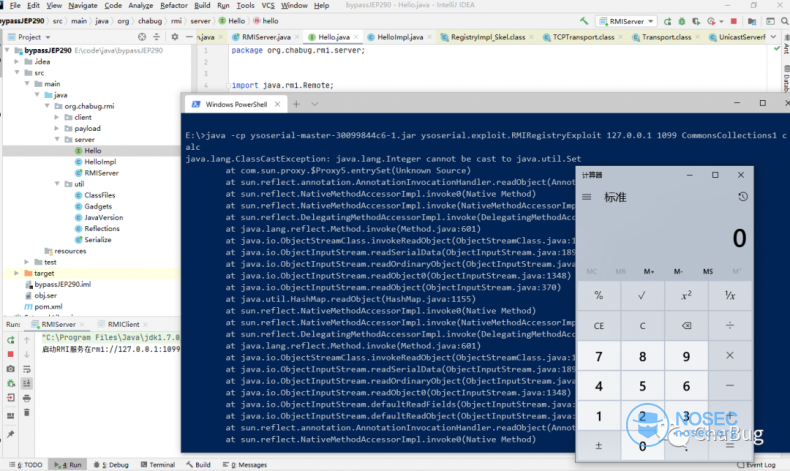Open the RMIServer run configuration dropdown
The height and width of the screenshot is (471, 790).
[626, 21]
